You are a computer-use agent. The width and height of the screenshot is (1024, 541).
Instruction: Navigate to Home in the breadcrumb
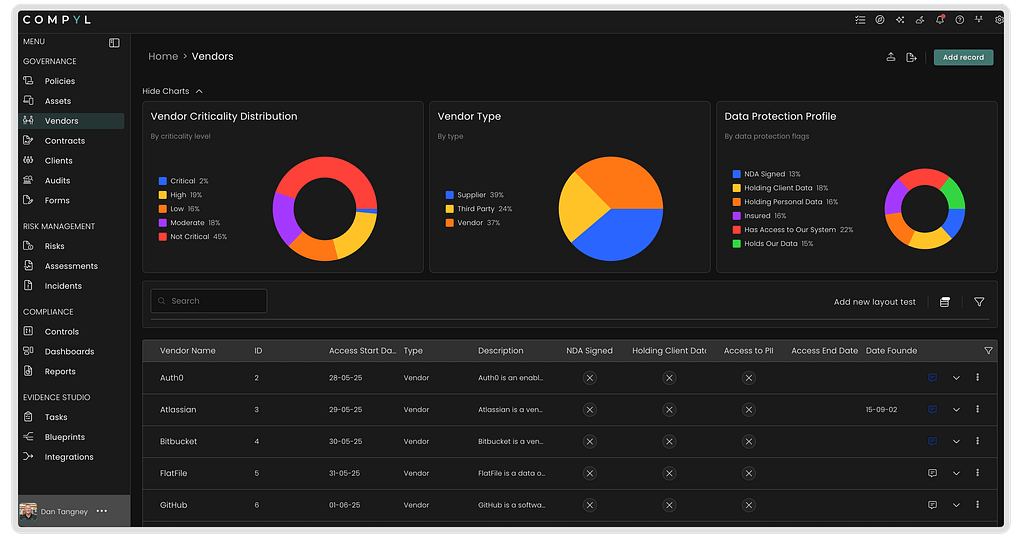click(x=163, y=57)
